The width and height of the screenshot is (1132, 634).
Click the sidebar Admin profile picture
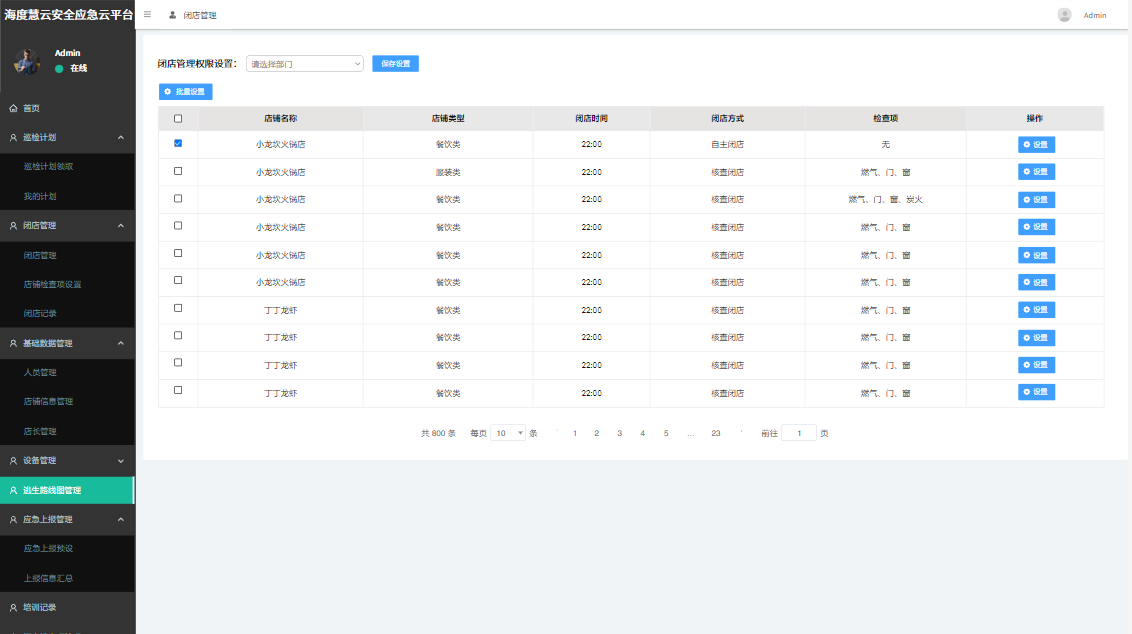coord(27,61)
